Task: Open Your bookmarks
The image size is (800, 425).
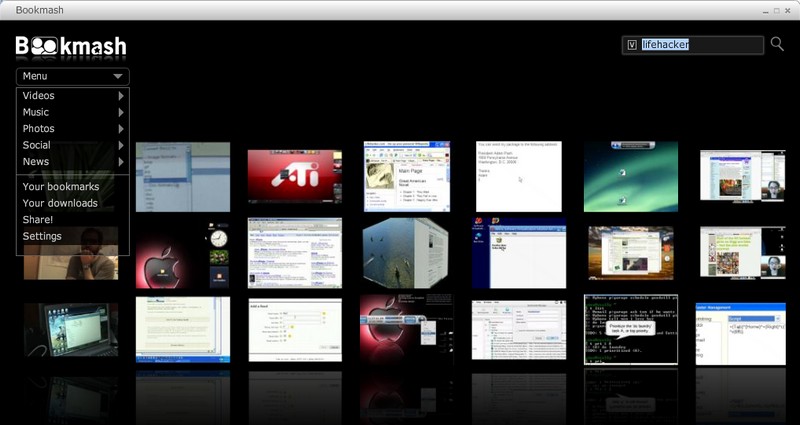Action: pos(61,186)
